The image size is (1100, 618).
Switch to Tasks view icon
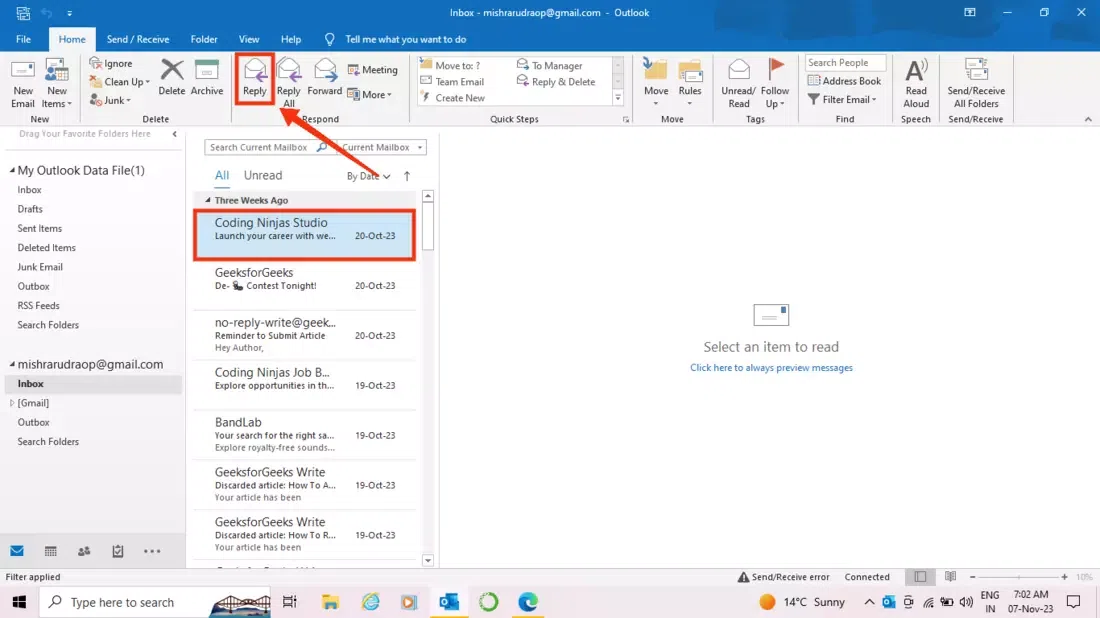click(118, 551)
